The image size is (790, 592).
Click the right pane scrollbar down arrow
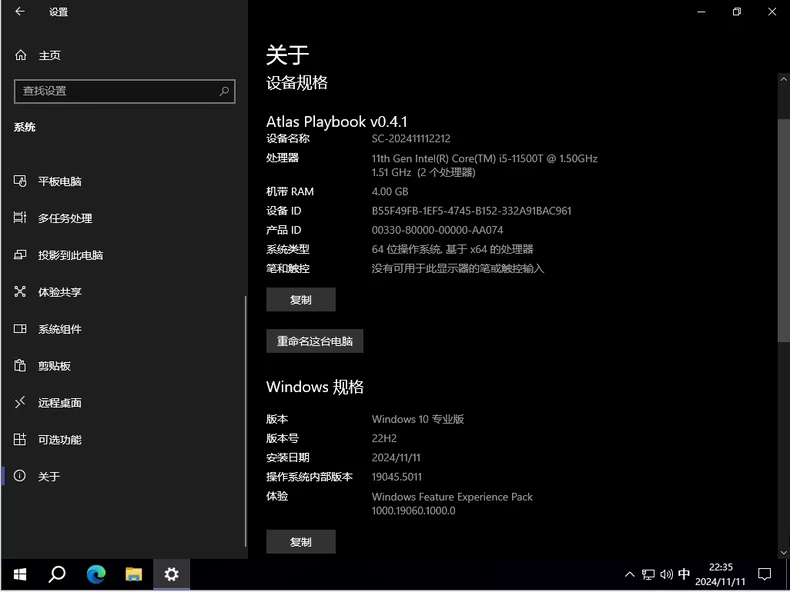(x=783, y=553)
